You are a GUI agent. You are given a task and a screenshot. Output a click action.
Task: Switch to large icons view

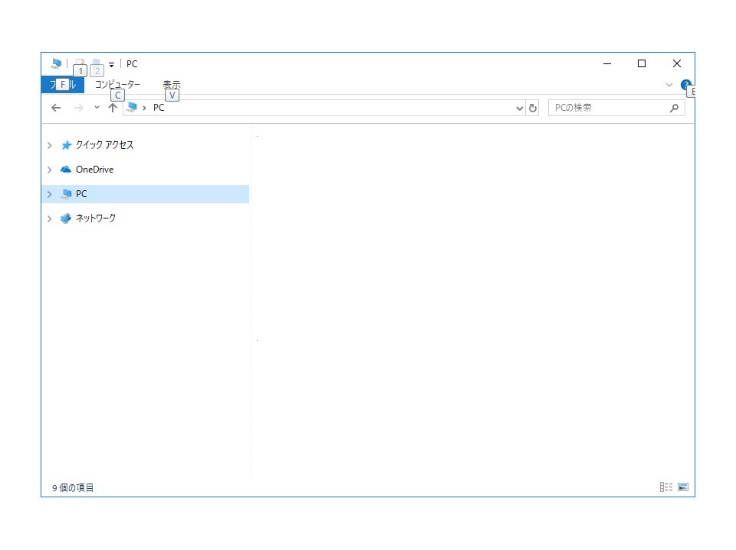[683, 487]
